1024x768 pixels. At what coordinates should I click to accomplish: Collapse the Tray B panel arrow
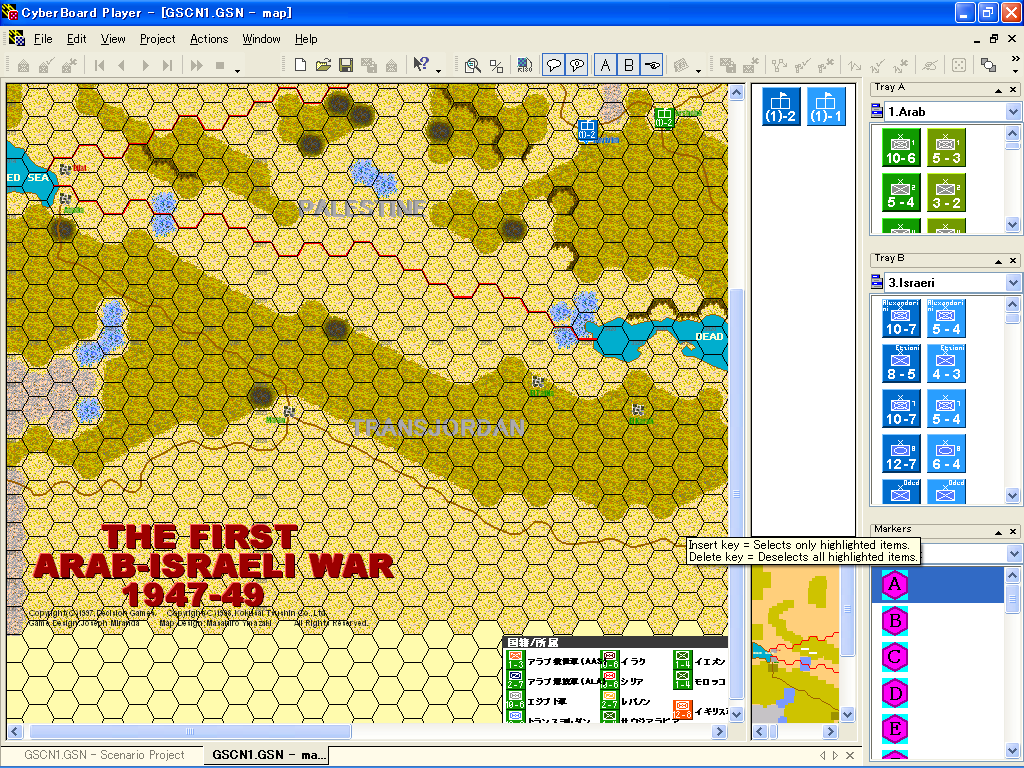point(999,261)
